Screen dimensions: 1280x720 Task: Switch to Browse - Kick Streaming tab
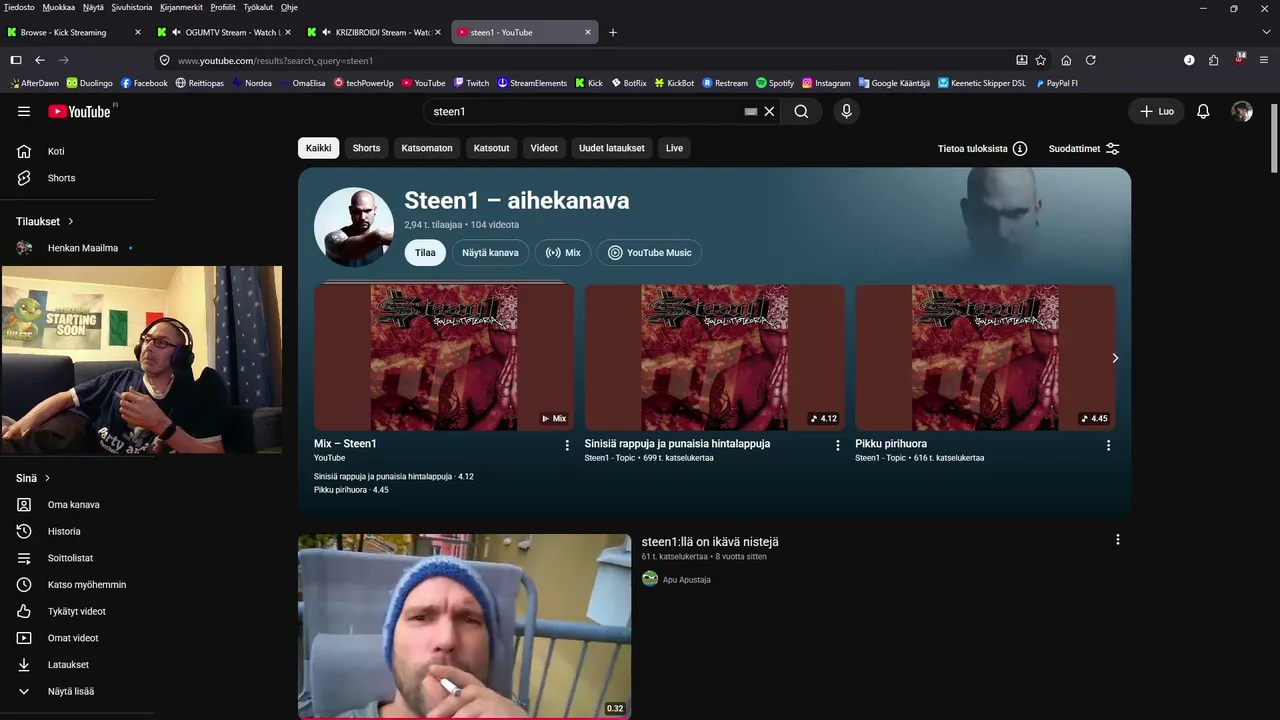pos(75,32)
